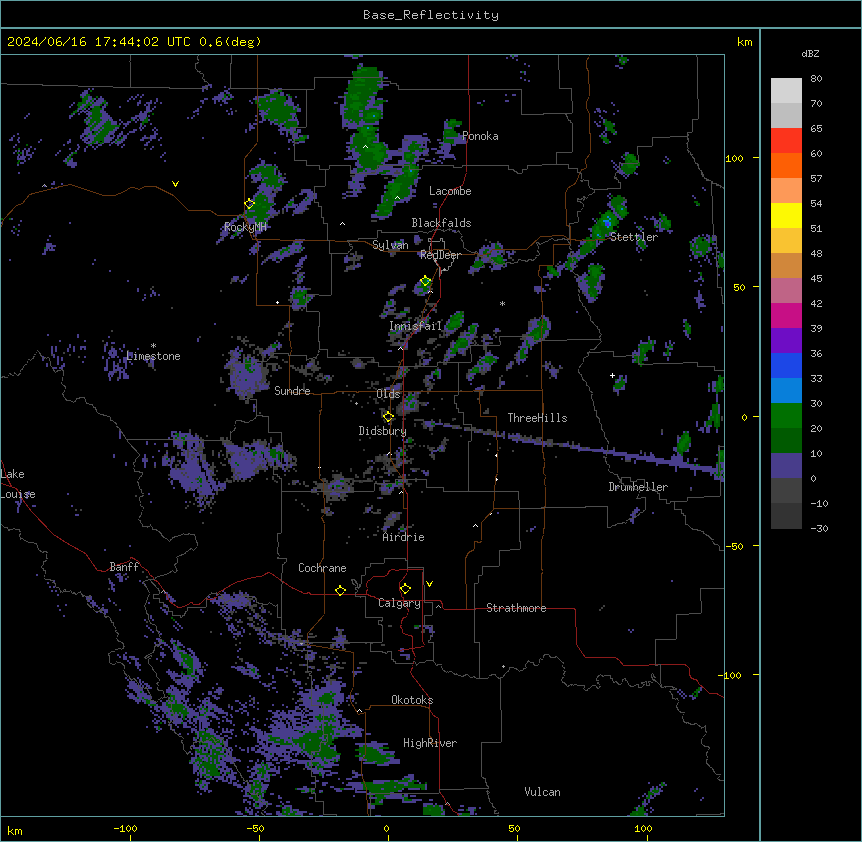This screenshot has width=862, height=842.
Task: Pick the blue 33-36 dBZ legend swatch
Action: click(x=786, y=365)
